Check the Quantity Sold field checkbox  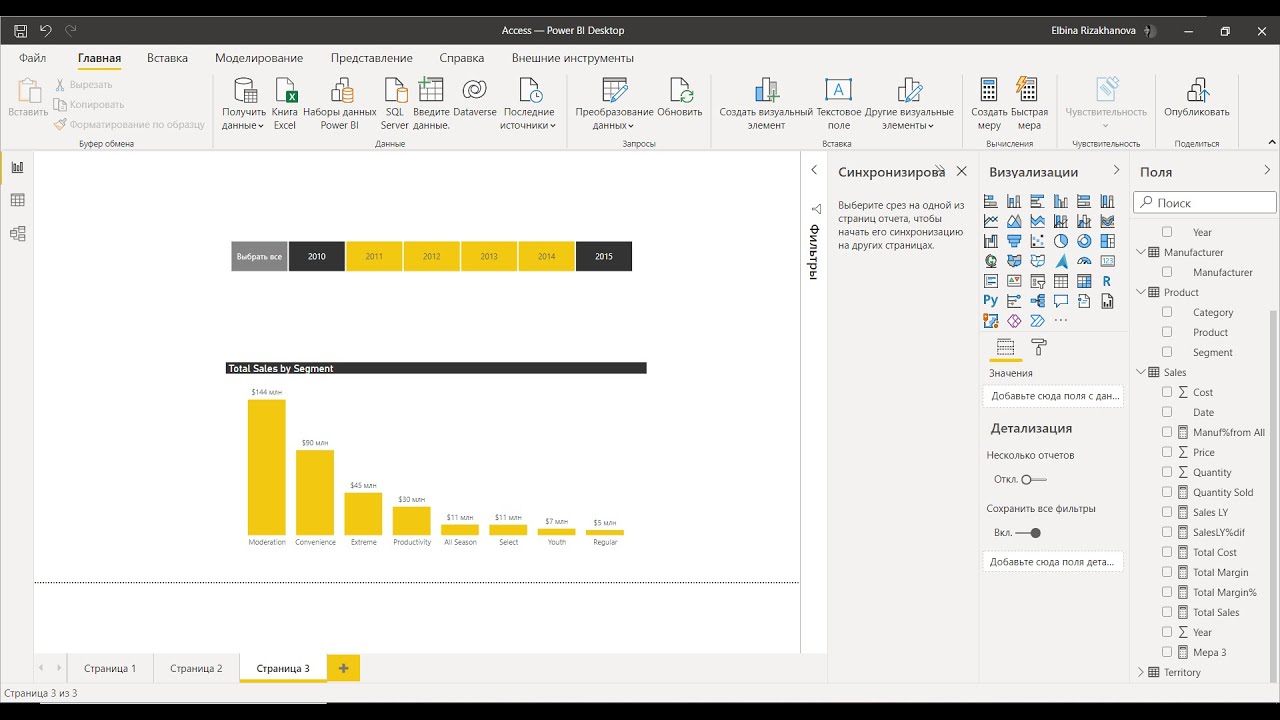coord(1167,492)
